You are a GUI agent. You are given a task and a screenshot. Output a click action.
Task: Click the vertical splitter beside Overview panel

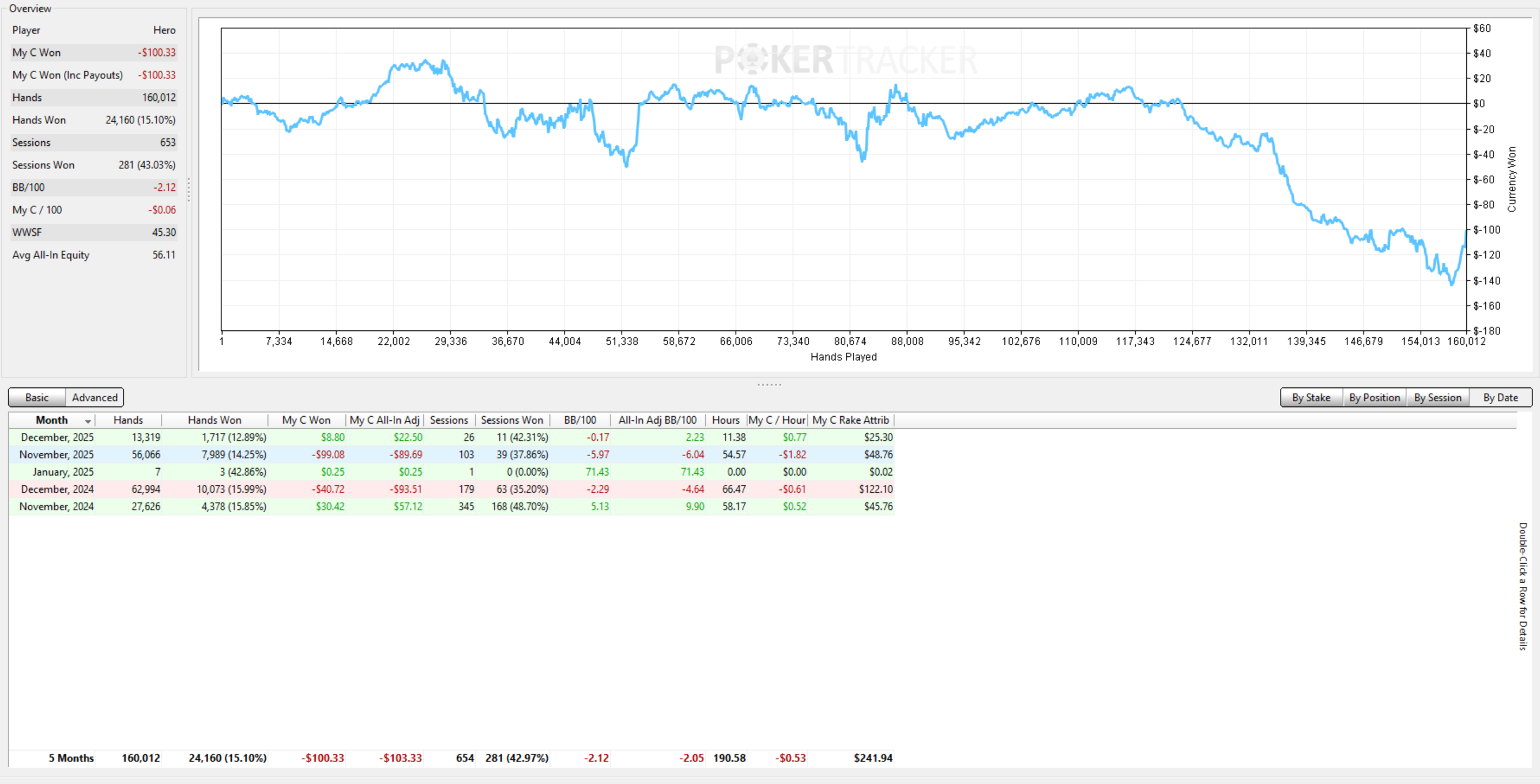[x=189, y=190]
